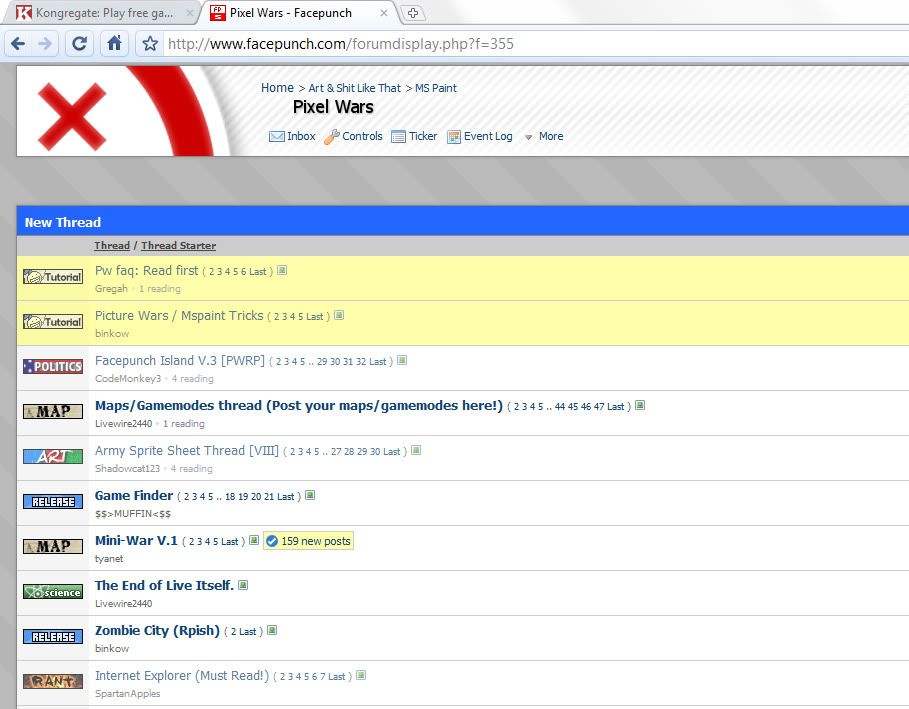The width and height of the screenshot is (909, 709).
Task: Click the Tutorial icon beside Picture Wars thread
Action: point(53,322)
